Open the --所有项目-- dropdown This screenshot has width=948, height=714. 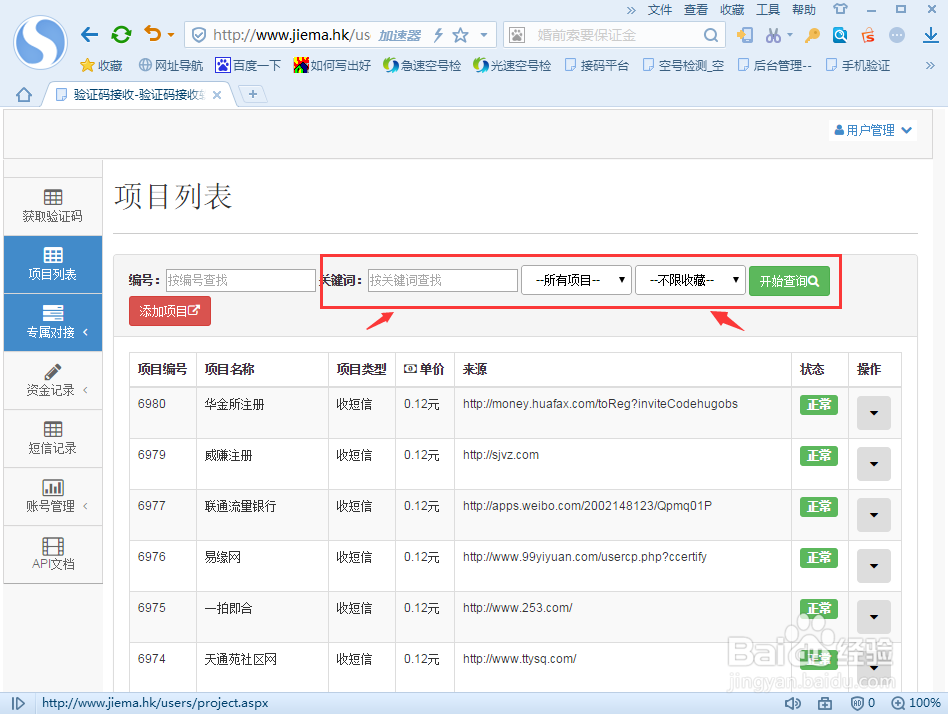[x=576, y=280]
